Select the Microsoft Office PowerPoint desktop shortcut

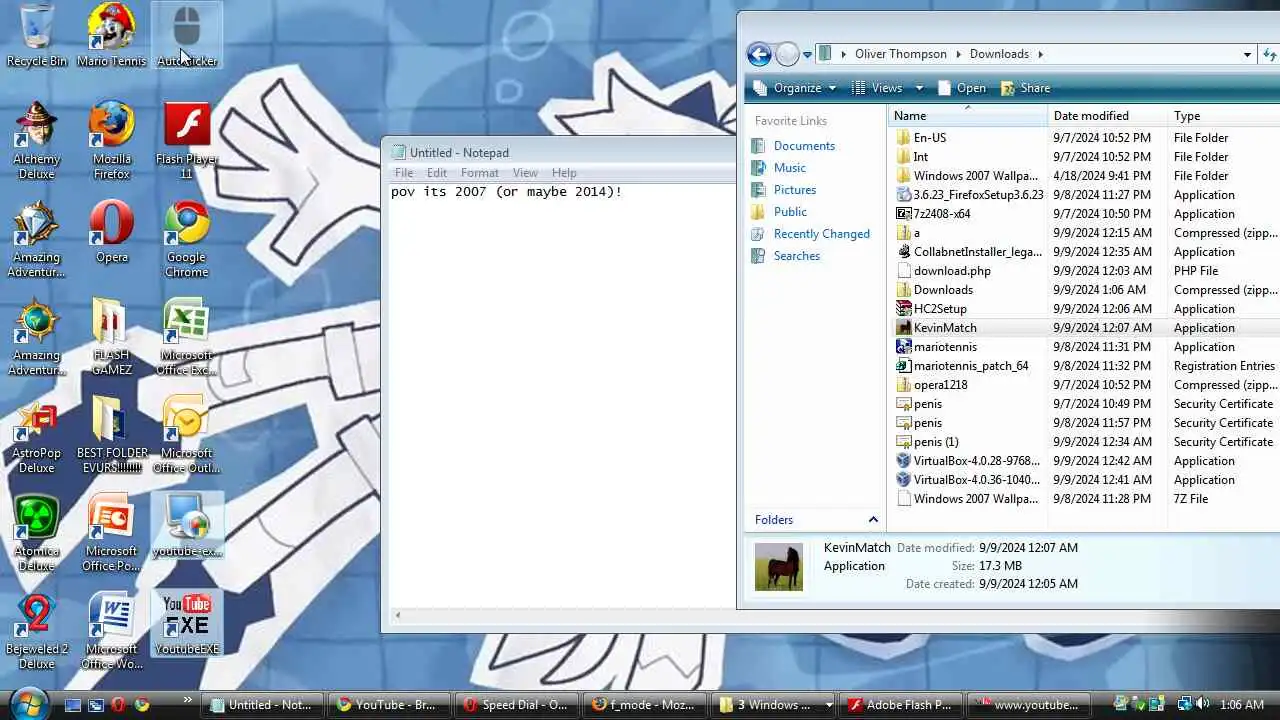112,532
